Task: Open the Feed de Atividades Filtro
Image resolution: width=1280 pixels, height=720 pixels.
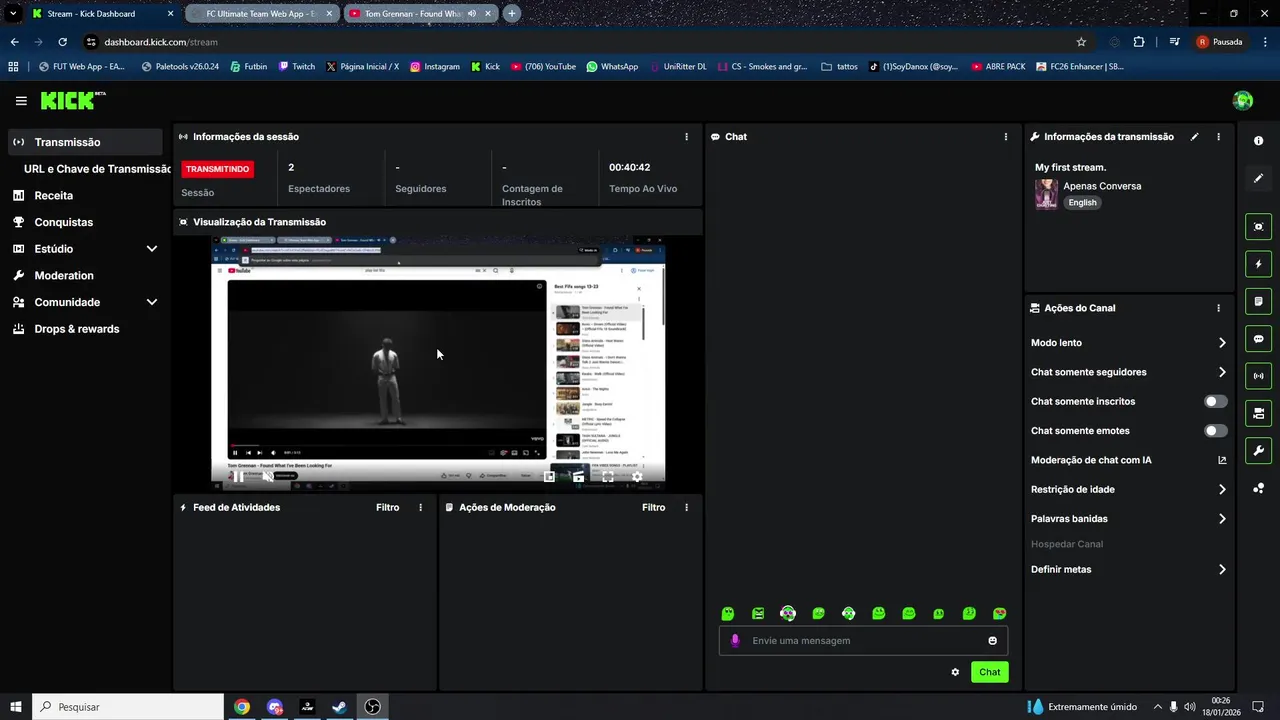Action: [387, 508]
